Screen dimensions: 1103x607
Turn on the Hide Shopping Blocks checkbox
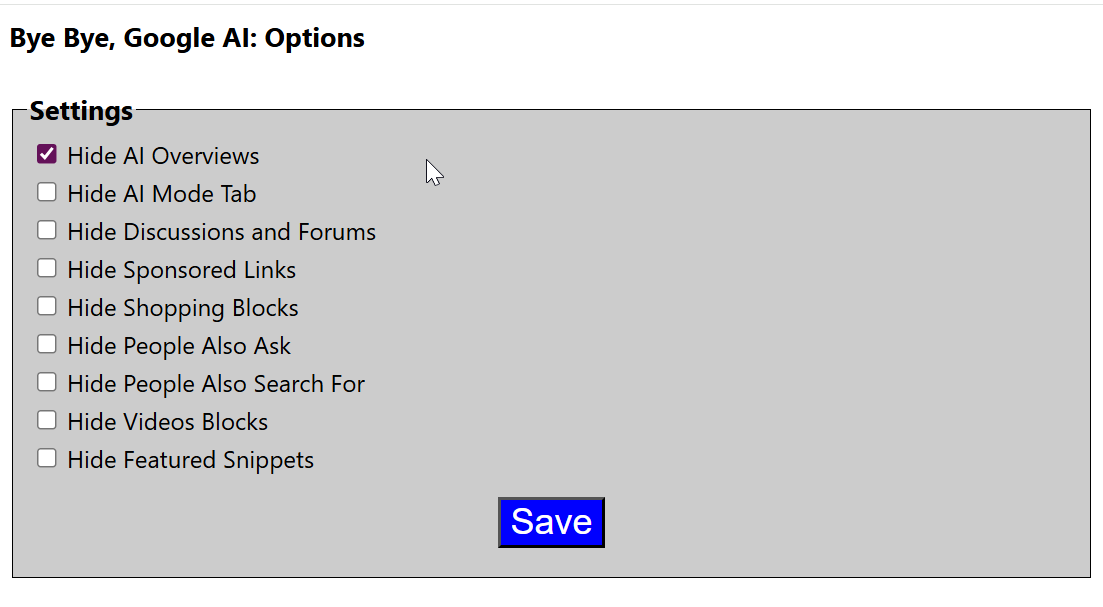point(47,306)
